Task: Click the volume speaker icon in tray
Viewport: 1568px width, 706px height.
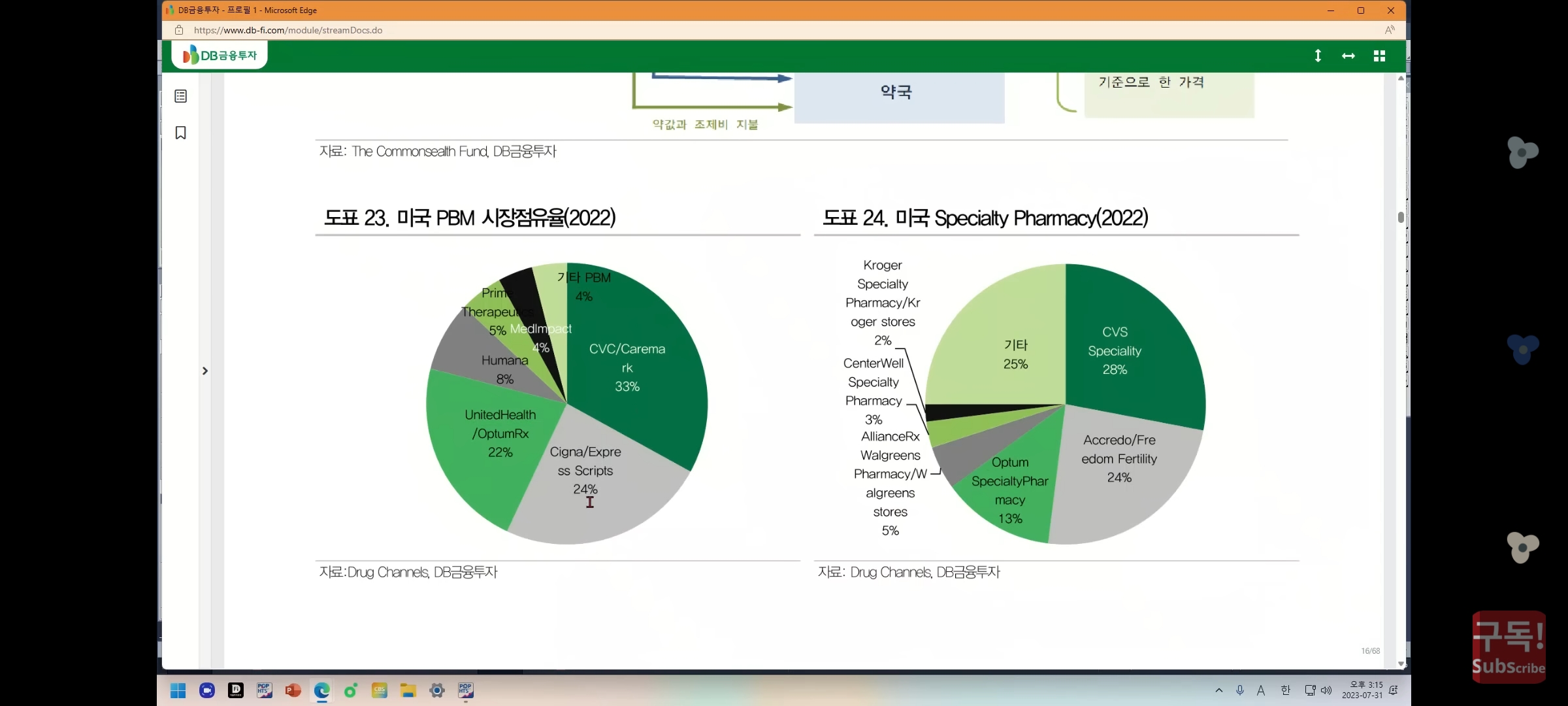Action: [1326, 690]
